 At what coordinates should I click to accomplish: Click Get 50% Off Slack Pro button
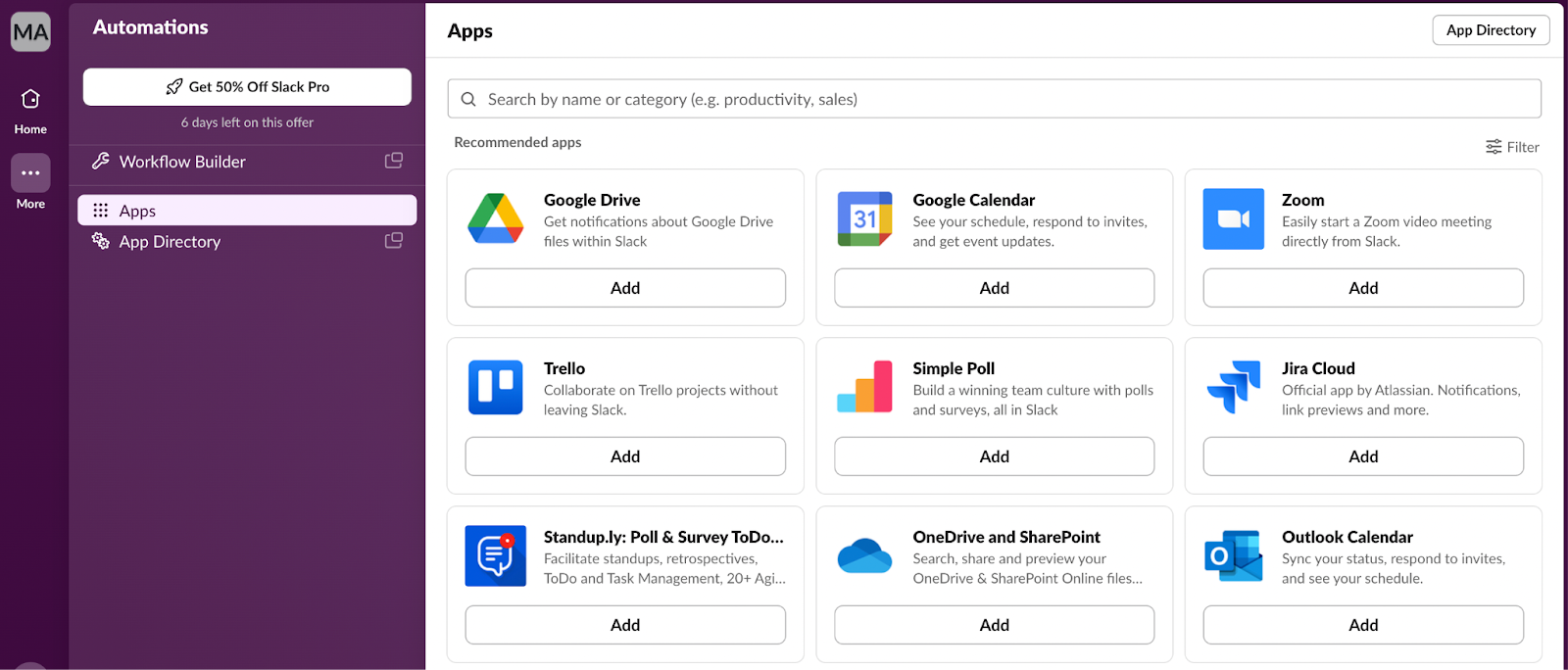[x=247, y=86]
